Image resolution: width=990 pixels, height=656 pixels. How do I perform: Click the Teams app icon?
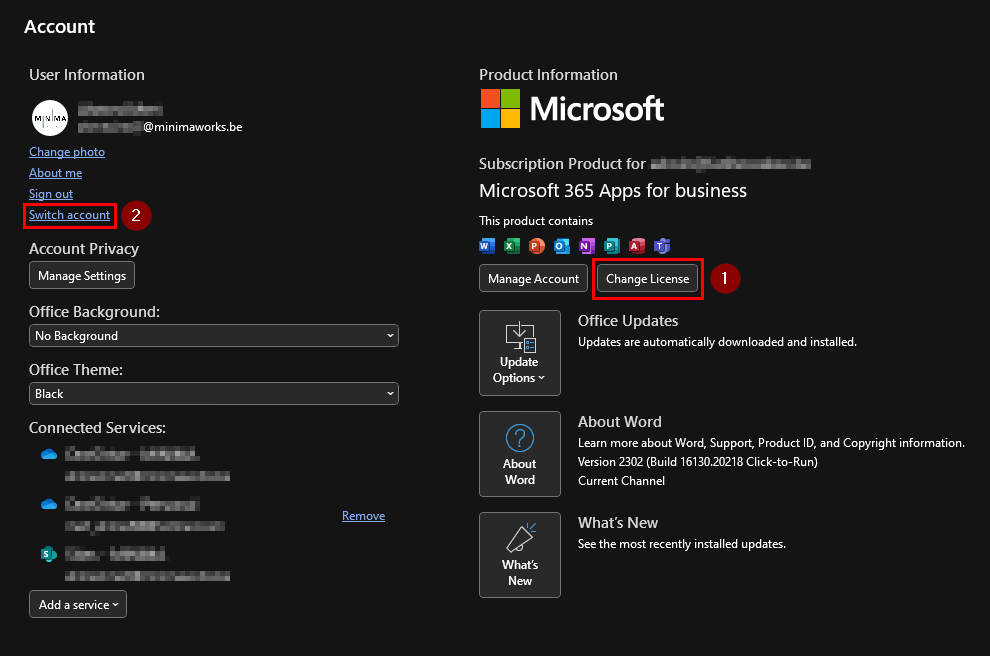662,246
